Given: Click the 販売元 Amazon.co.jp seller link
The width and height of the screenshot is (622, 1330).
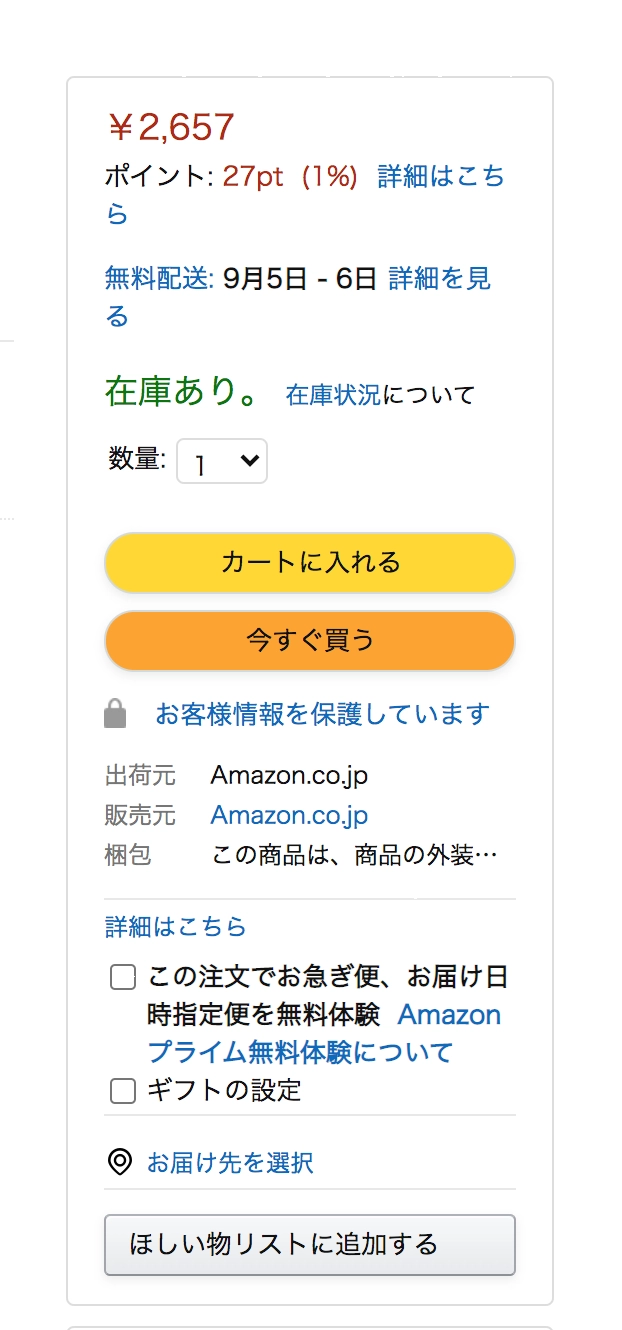Looking at the screenshot, I should tap(289, 815).
